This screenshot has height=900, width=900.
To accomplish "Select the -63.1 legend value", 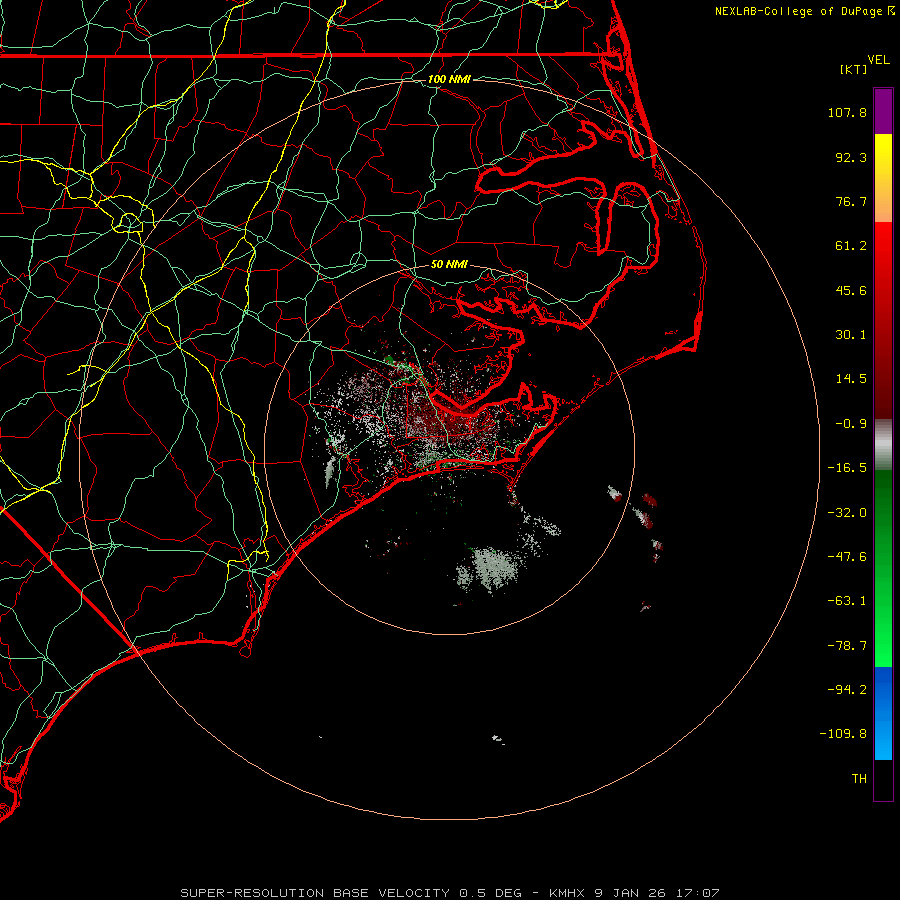I will tap(847, 601).
